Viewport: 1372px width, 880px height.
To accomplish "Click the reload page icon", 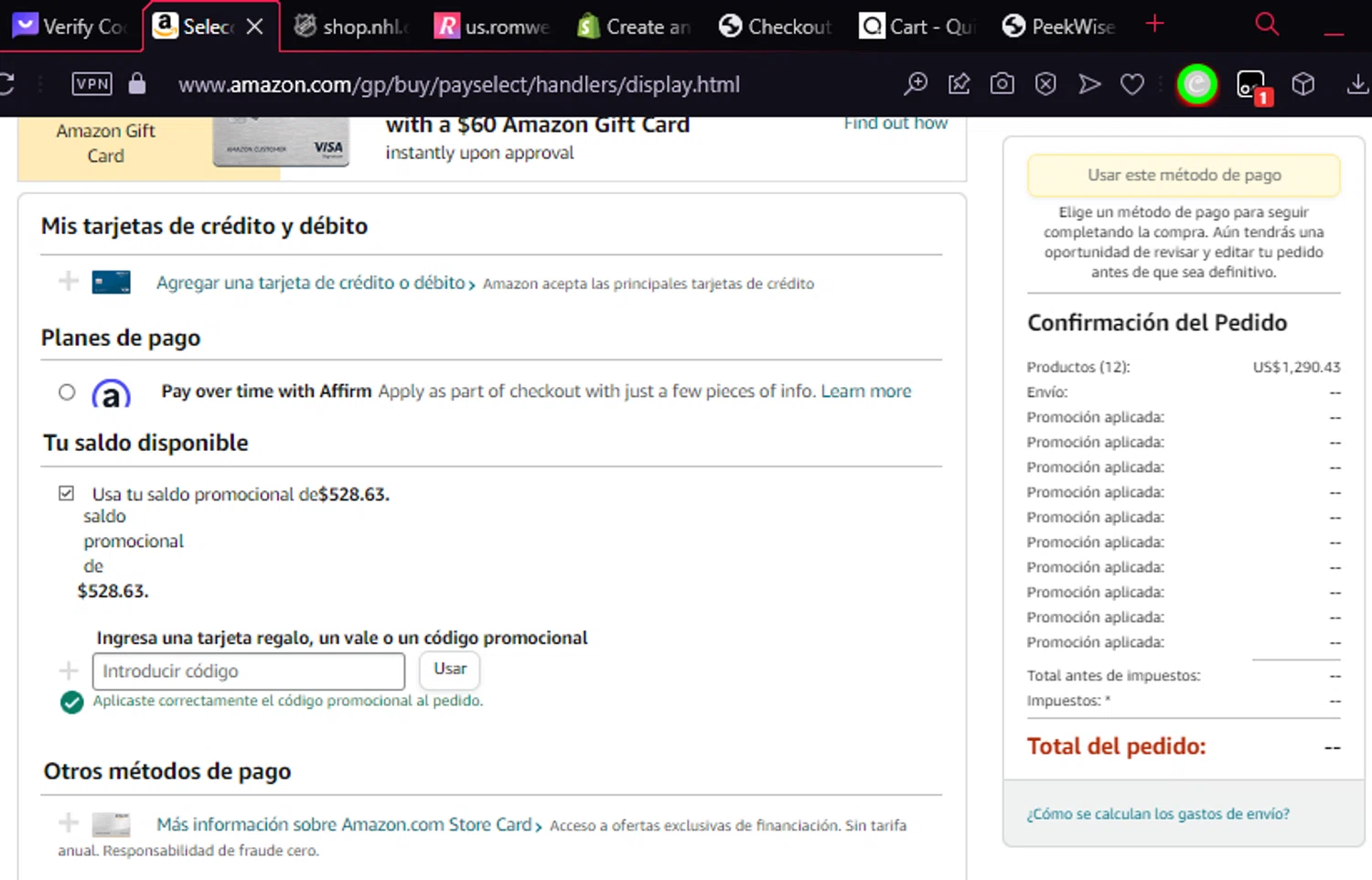I will click(7, 84).
